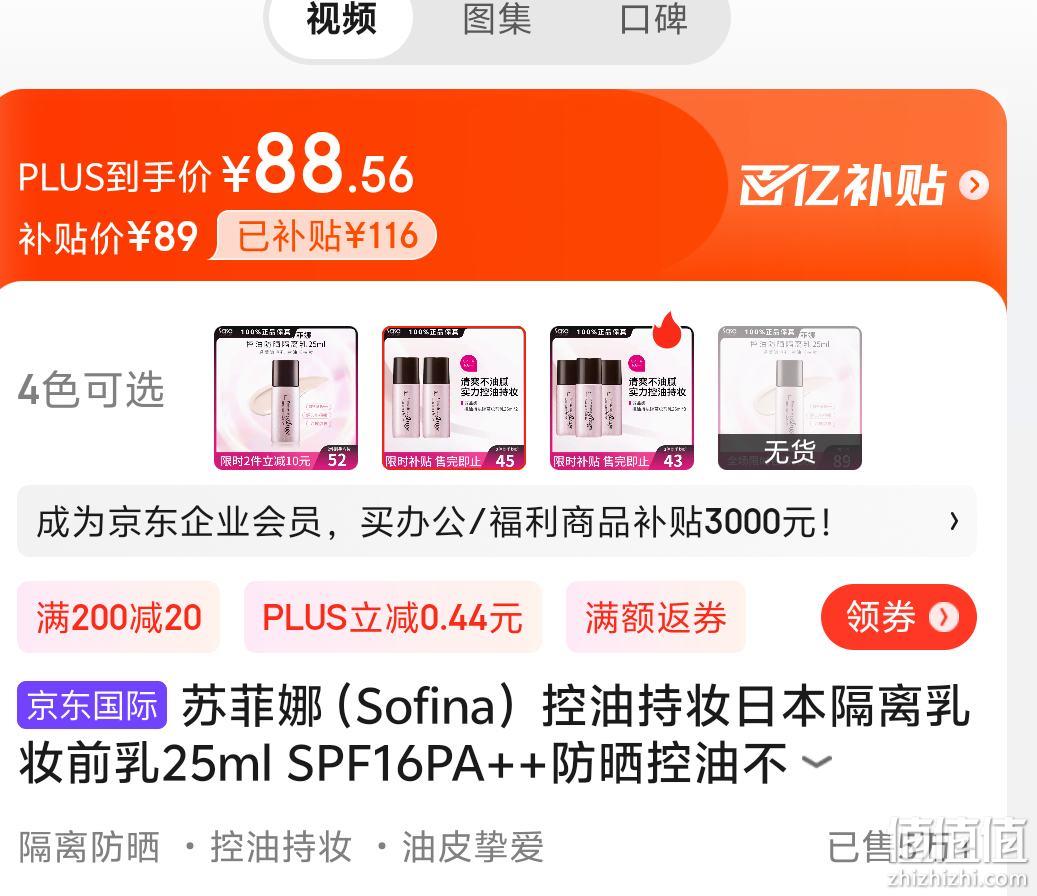
Task: Select the out-of-stock 无货 option
Action: [x=790, y=398]
